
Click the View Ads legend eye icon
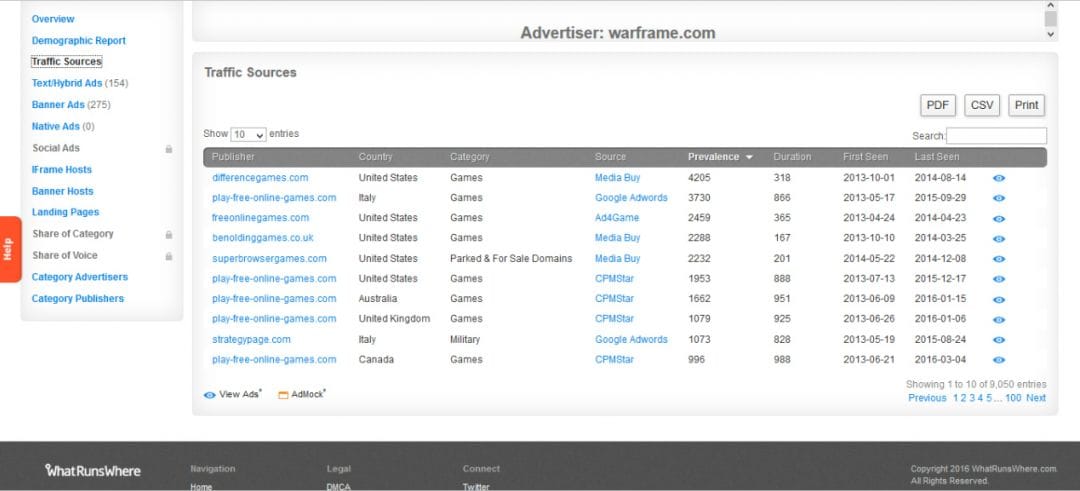pyautogui.click(x=210, y=395)
